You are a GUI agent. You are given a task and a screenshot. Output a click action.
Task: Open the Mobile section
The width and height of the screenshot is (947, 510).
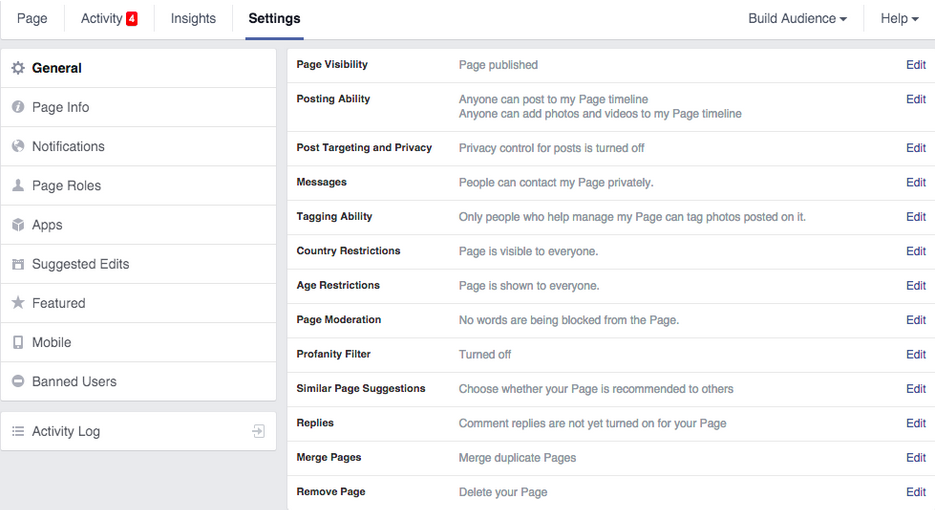pyautogui.click(x=138, y=343)
